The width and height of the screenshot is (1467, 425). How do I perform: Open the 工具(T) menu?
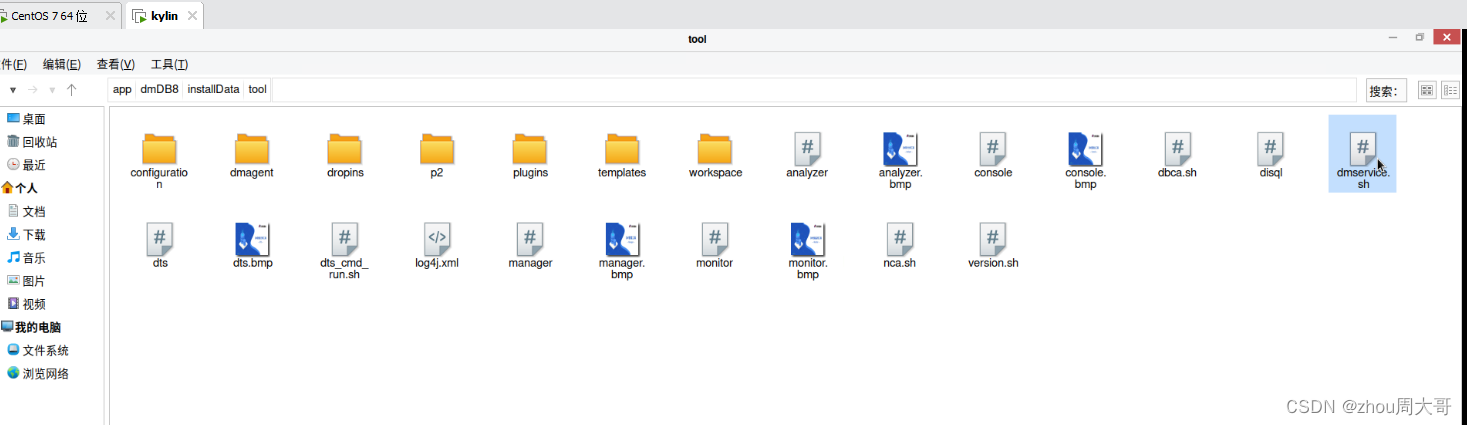point(169,64)
